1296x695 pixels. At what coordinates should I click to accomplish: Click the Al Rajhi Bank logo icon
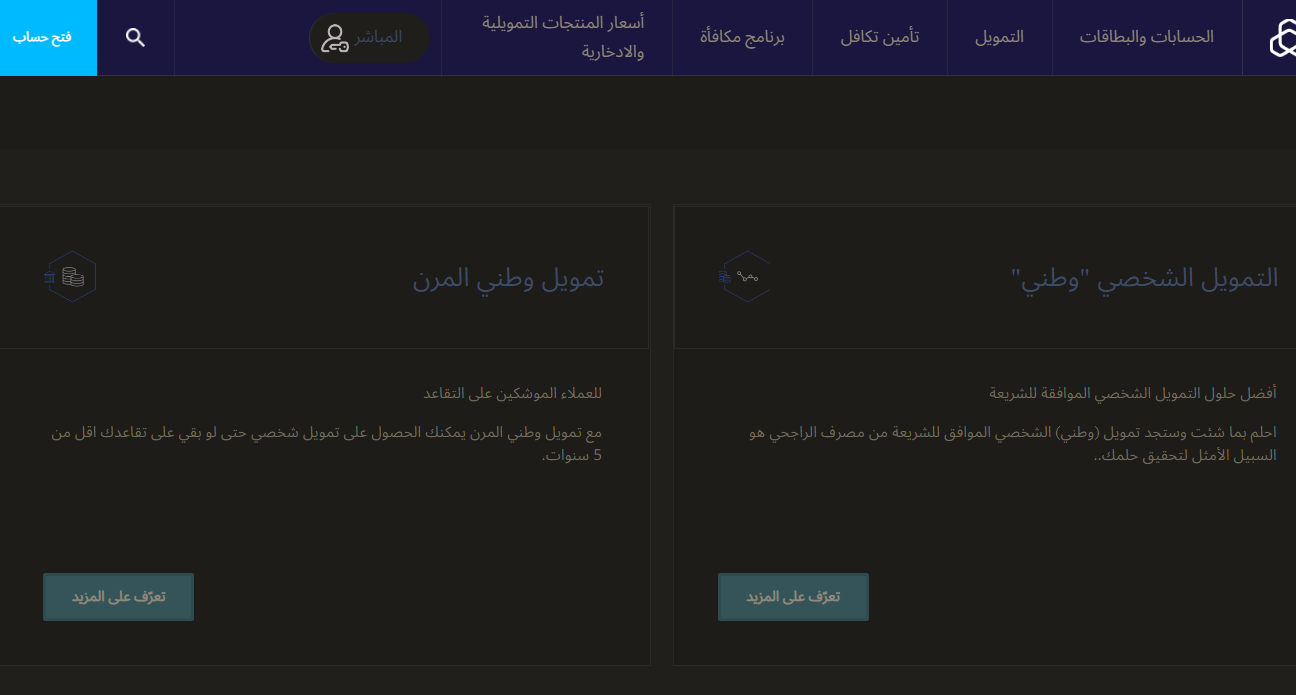(x=1283, y=38)
